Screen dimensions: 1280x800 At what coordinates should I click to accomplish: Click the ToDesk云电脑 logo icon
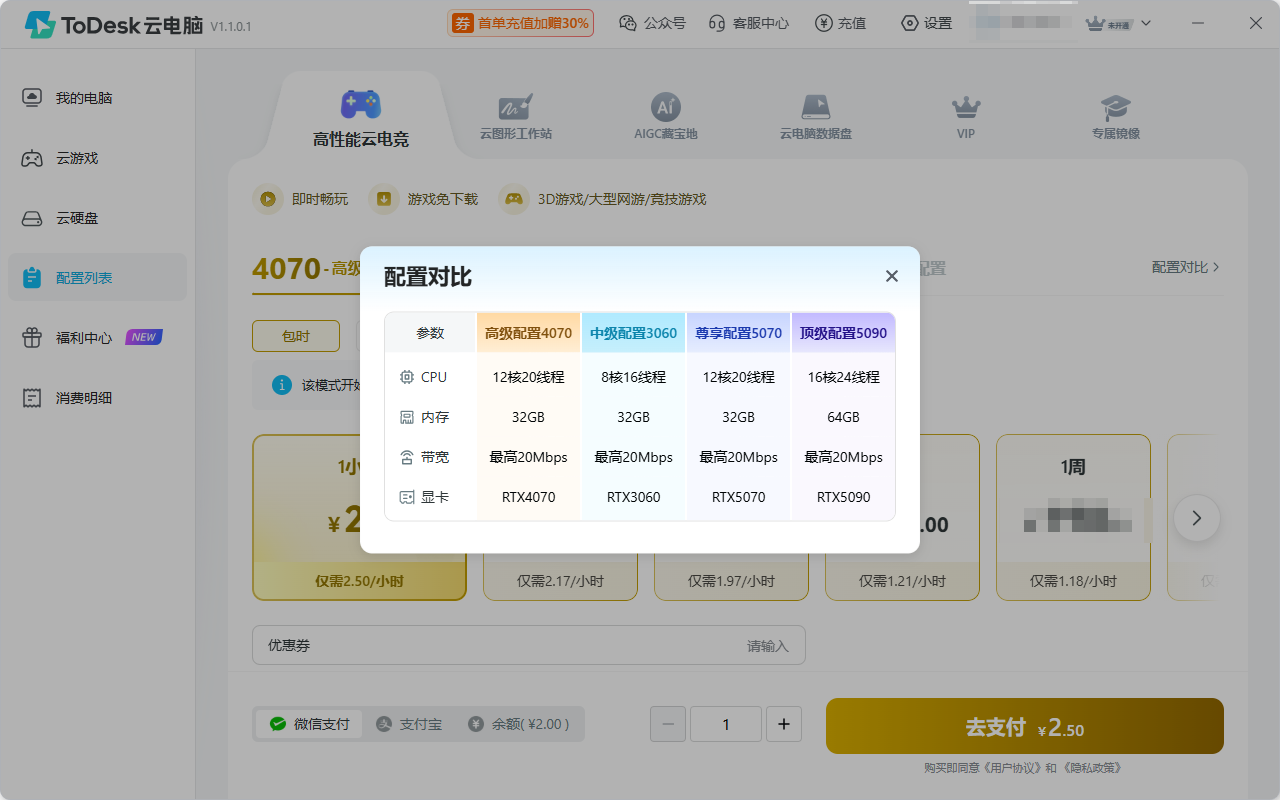pos(40,24)
